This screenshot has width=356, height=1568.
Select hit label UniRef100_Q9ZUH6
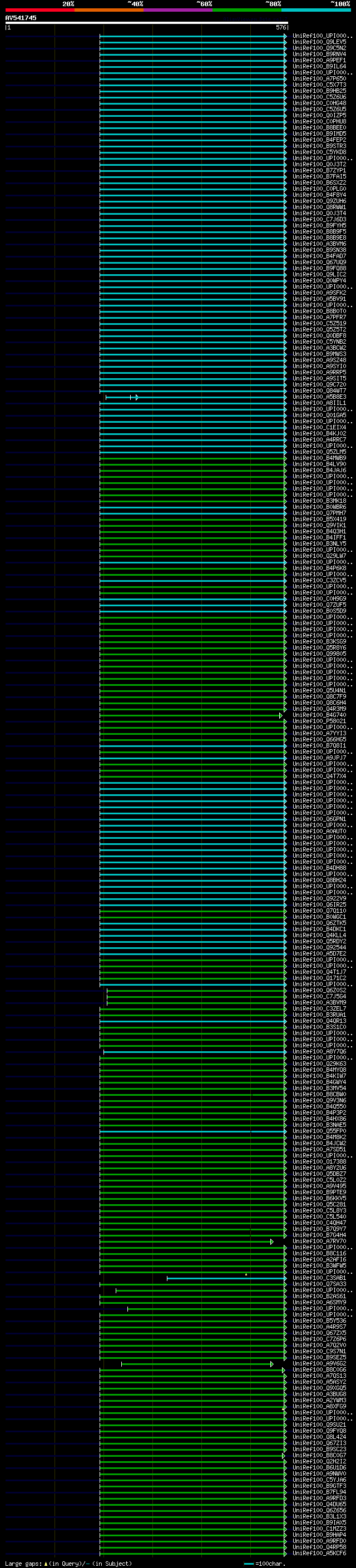[319, 201]
